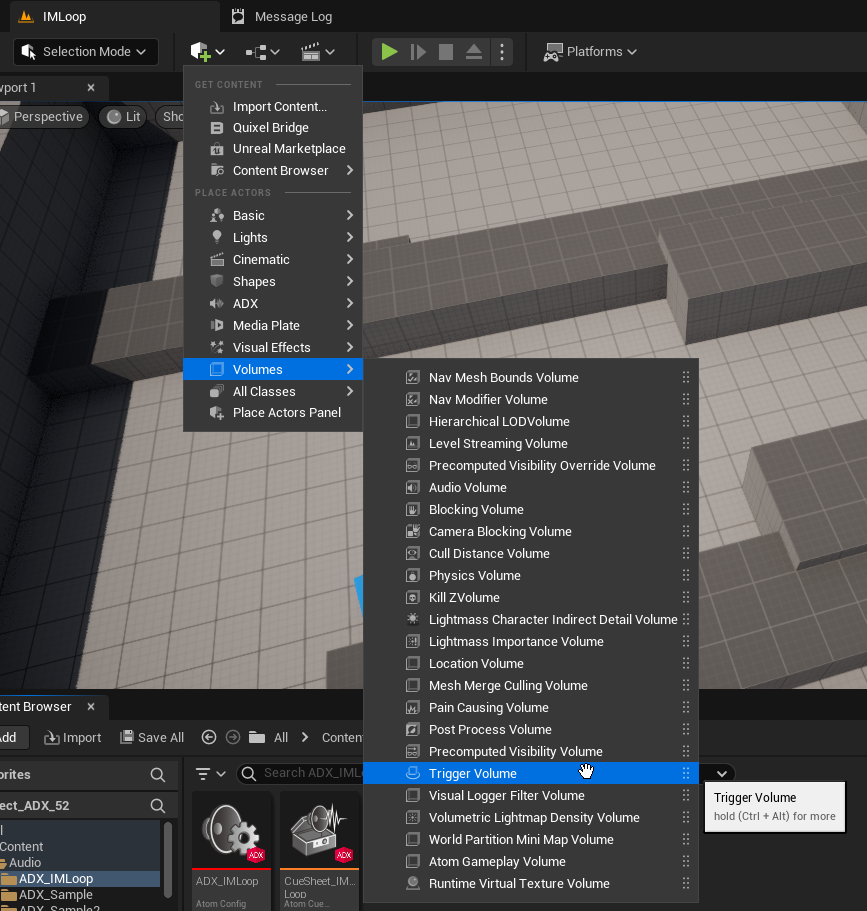Select the ADX_IMLoop Atom Config asset
This screenshot has width=867, height=911.
tap(232, 849)
